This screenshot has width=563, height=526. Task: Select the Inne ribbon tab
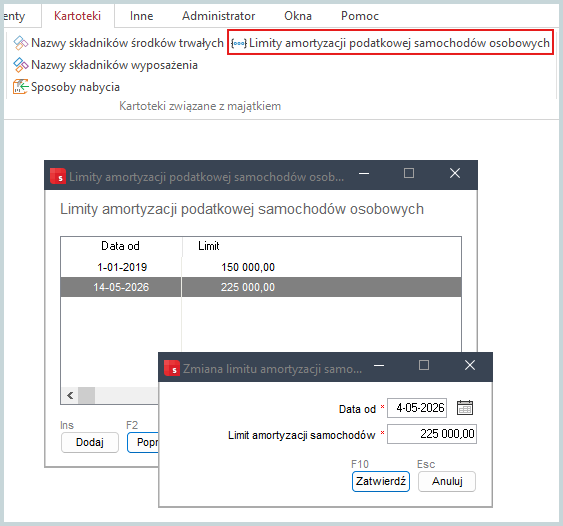click(x=141, y=16)
